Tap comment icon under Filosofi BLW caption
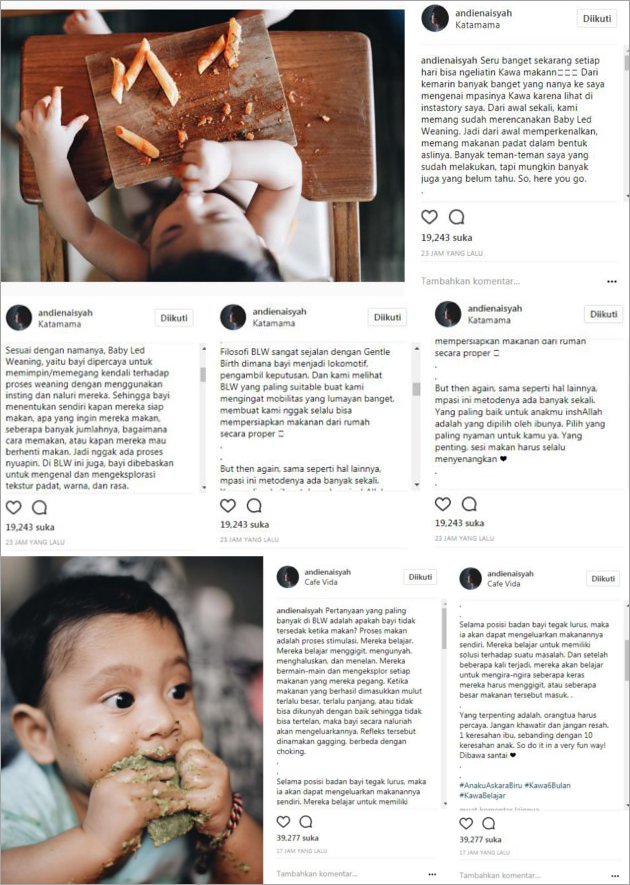The height and width of the screenshot is (885, 630). [x=254, y=506]
